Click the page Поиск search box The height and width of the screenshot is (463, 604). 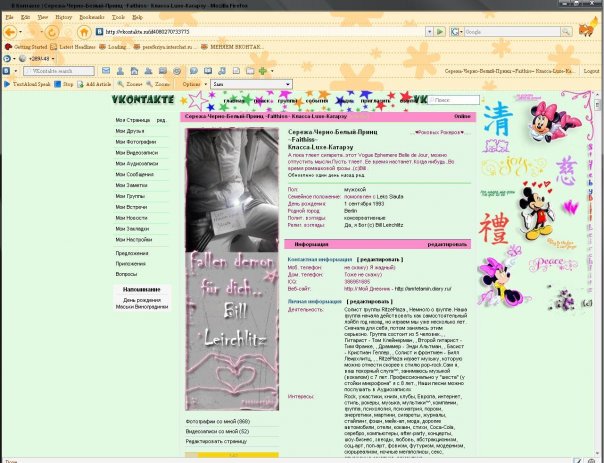tap(453, 100)
